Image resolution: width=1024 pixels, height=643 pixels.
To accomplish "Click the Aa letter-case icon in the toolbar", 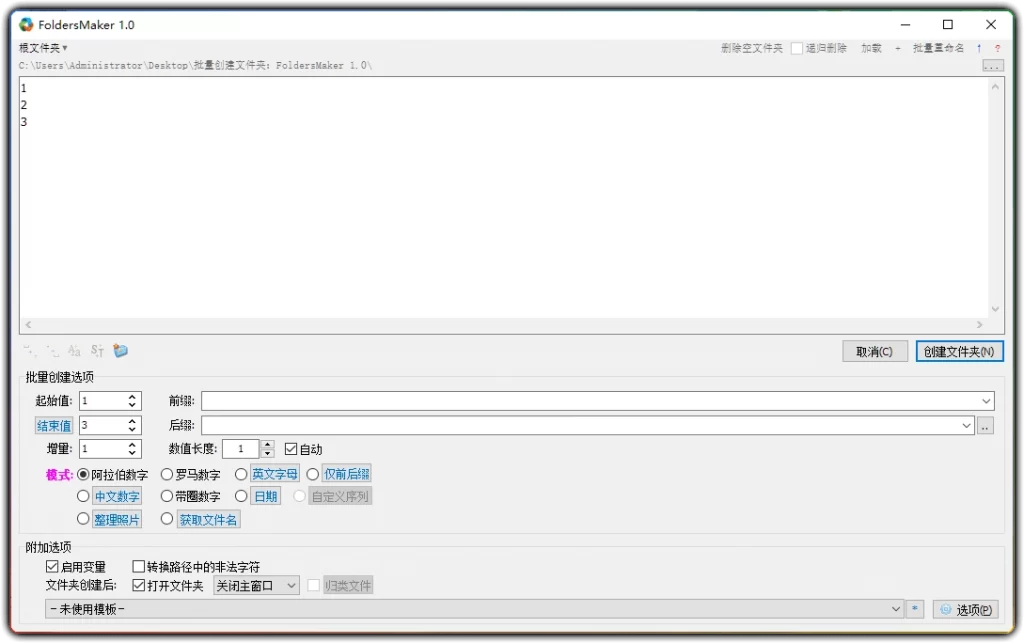I will [x=74, y=351].
